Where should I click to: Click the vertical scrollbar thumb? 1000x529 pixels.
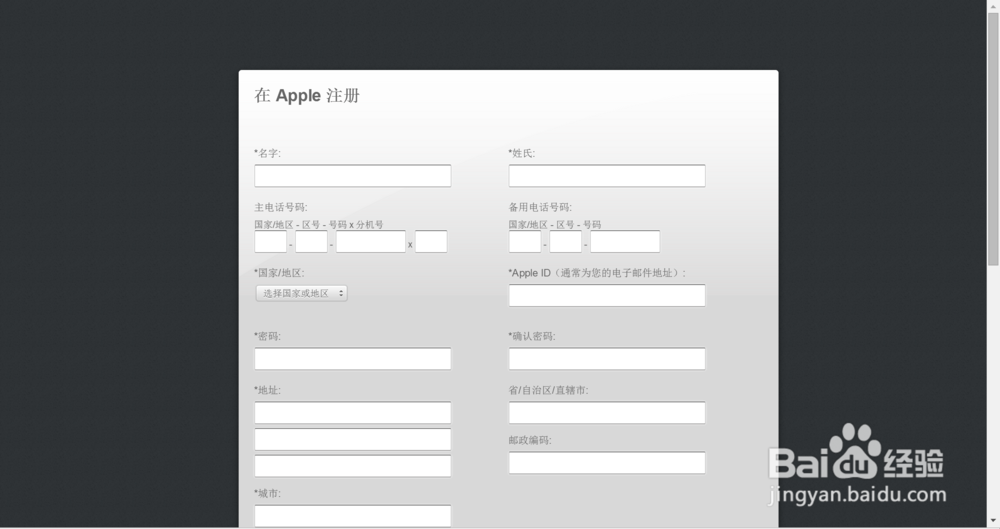pyautogui.click(x=993, y=138)
